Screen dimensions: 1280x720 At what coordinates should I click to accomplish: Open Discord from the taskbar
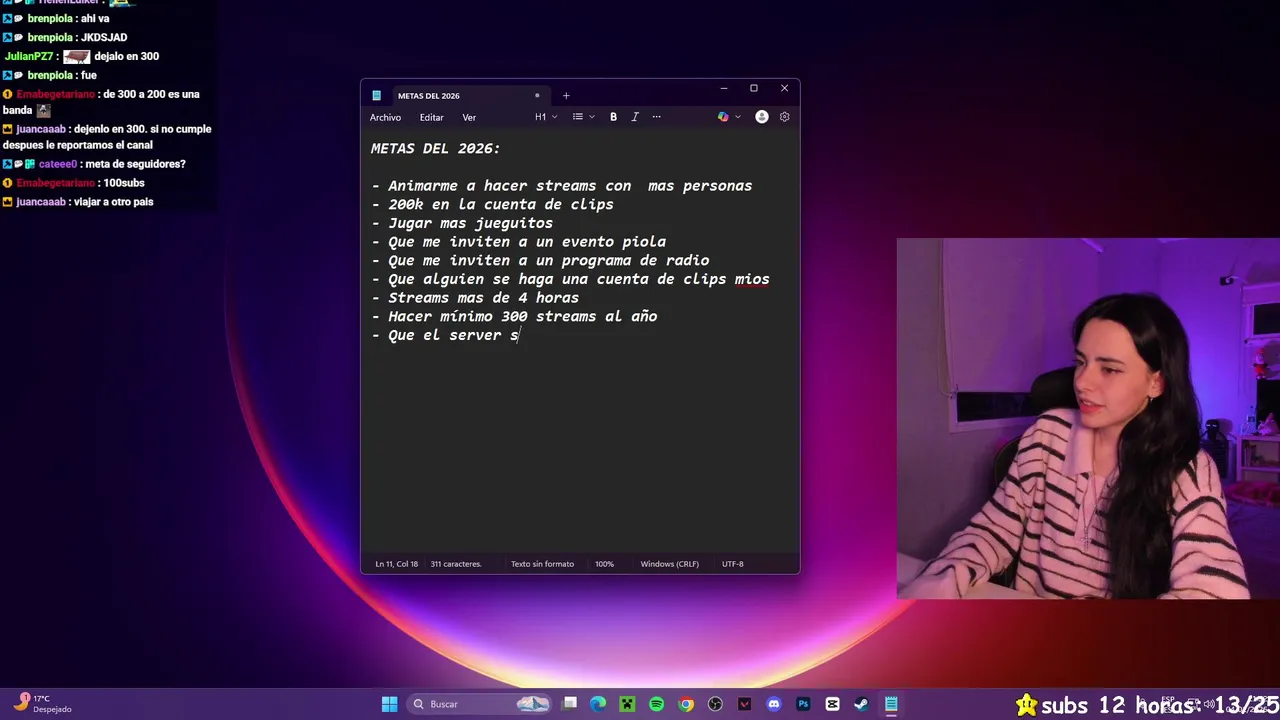(773, 704)
